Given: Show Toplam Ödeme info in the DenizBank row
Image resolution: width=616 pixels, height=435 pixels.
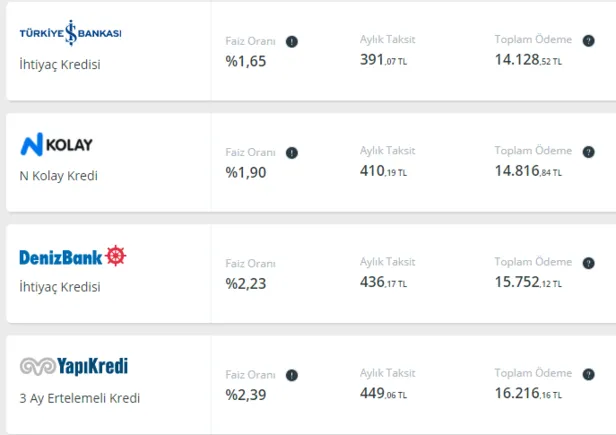Looking at the screenshot, I should coord(591,262).
